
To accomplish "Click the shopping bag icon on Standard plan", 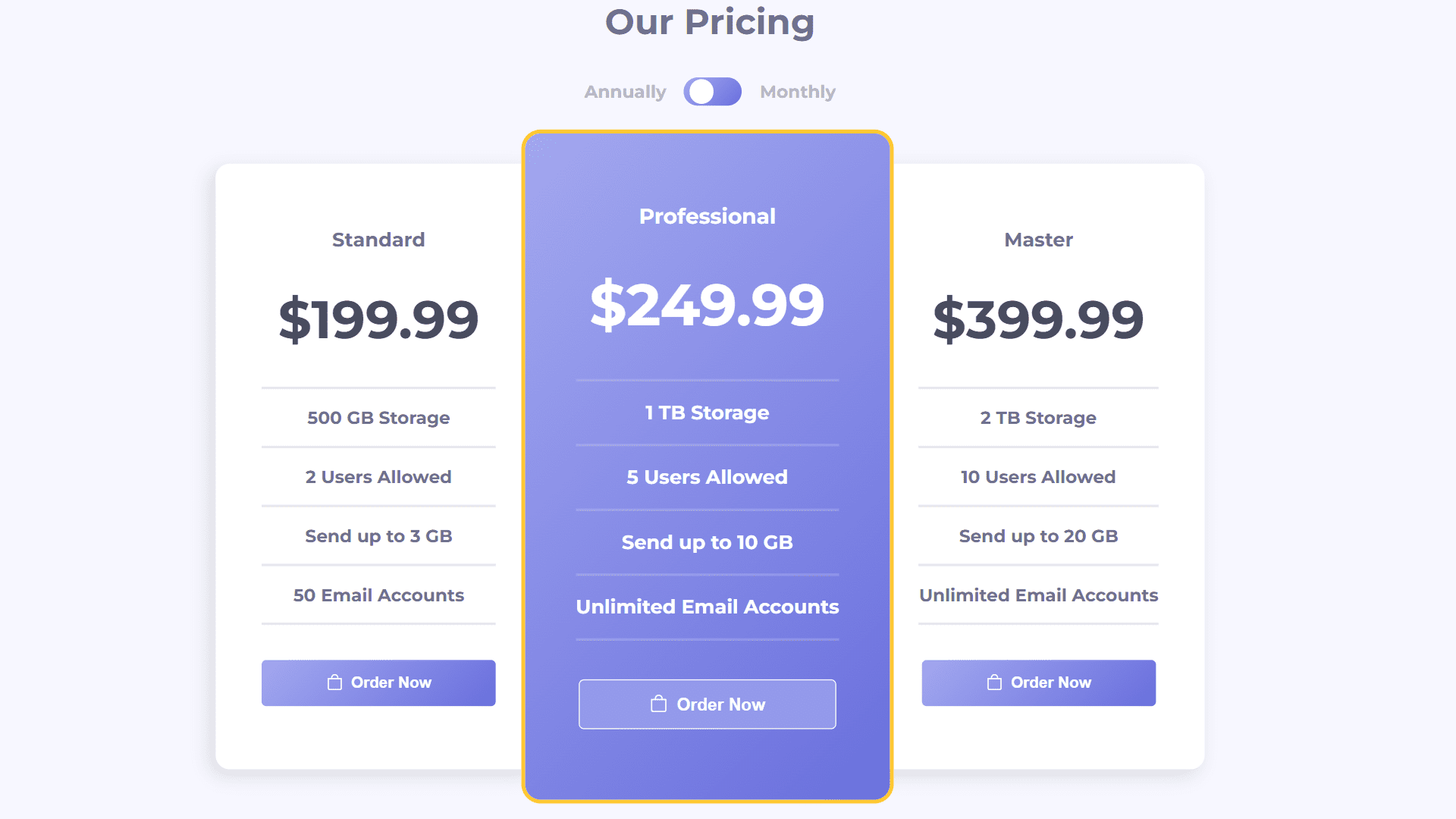I will coord(334,682).
